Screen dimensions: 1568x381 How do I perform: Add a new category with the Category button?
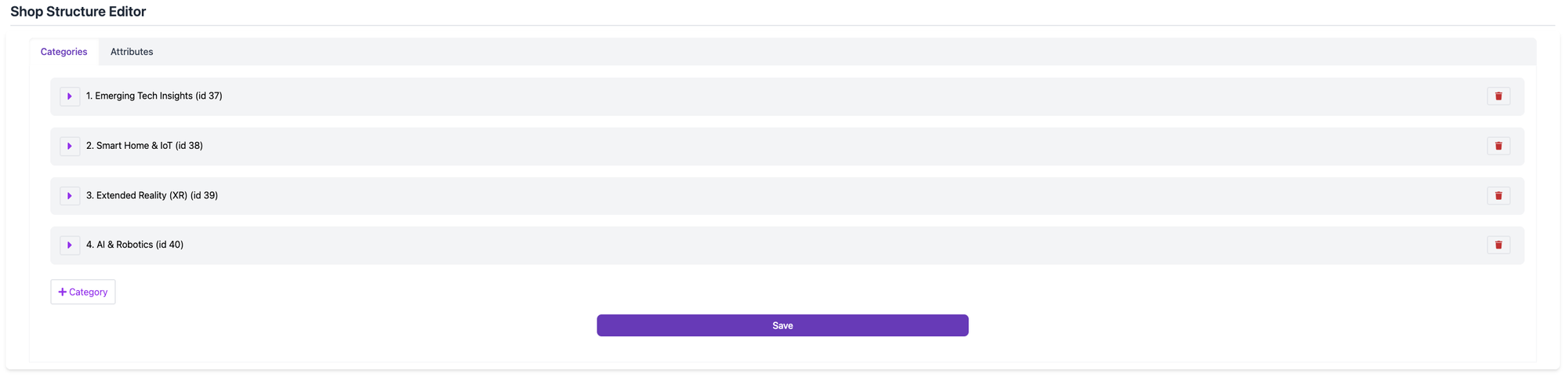[x=83, y=292]
